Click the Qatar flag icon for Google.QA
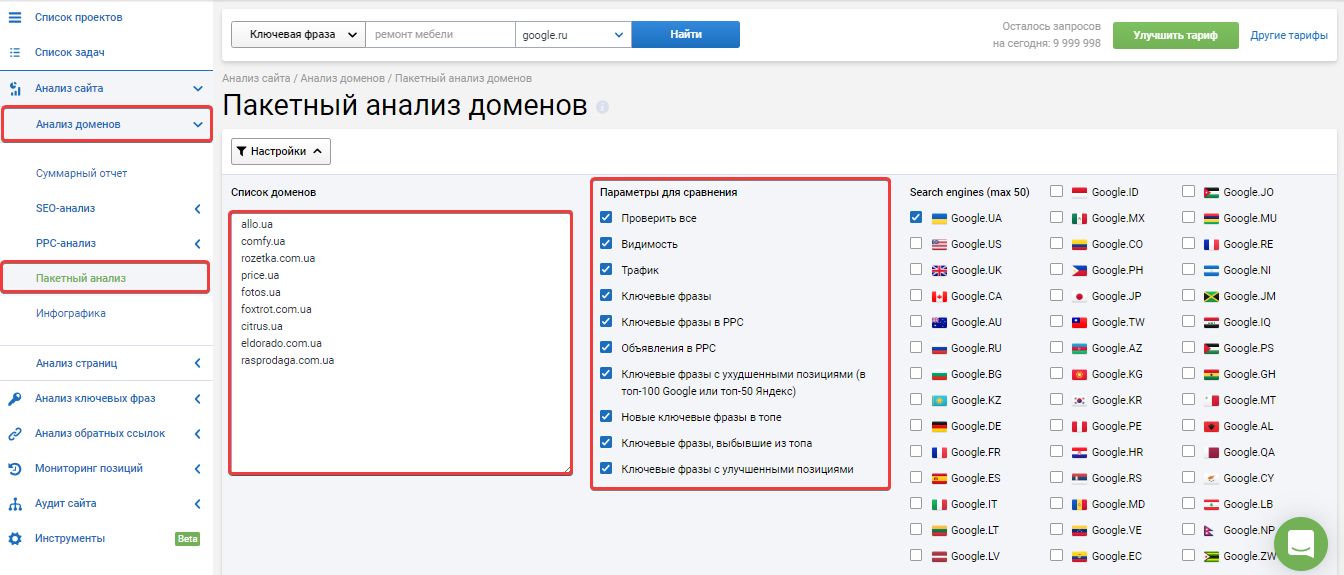The width and height of the screenshot is (1344, 575). point(1211,452)
